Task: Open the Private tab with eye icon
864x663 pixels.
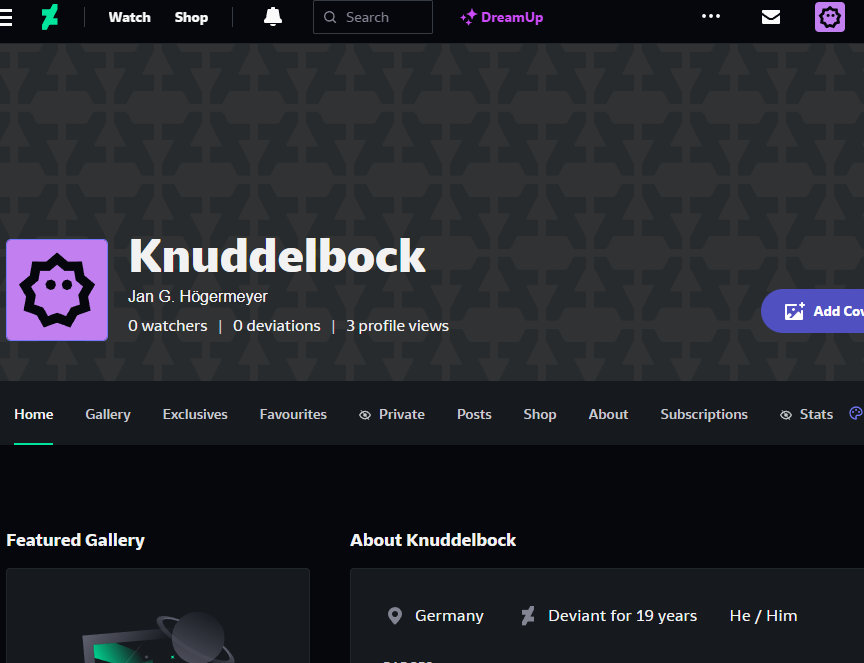Action: (x=392, y=414)
